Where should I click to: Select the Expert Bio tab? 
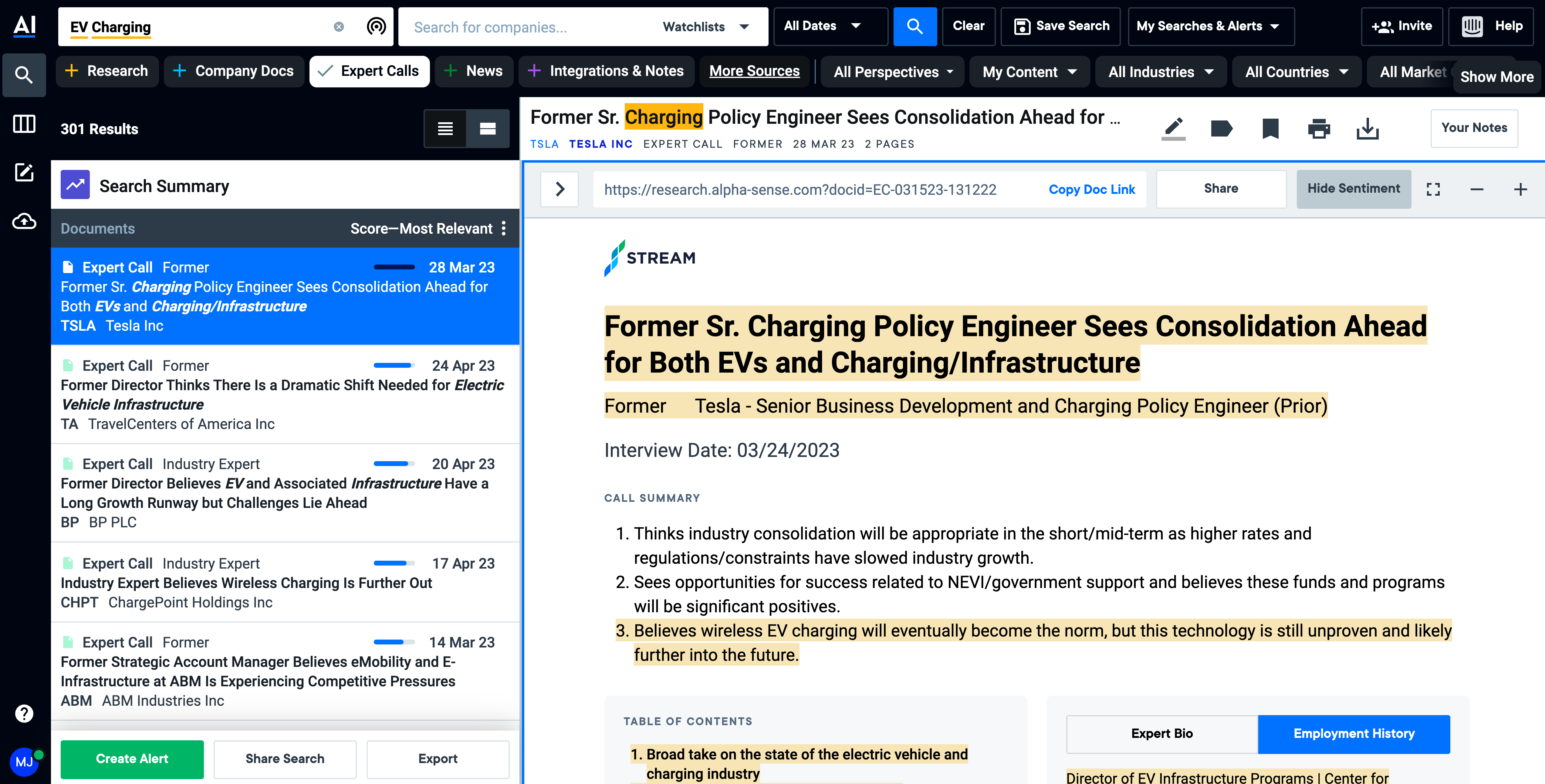pyautogui.click(x=1162, y=734)
